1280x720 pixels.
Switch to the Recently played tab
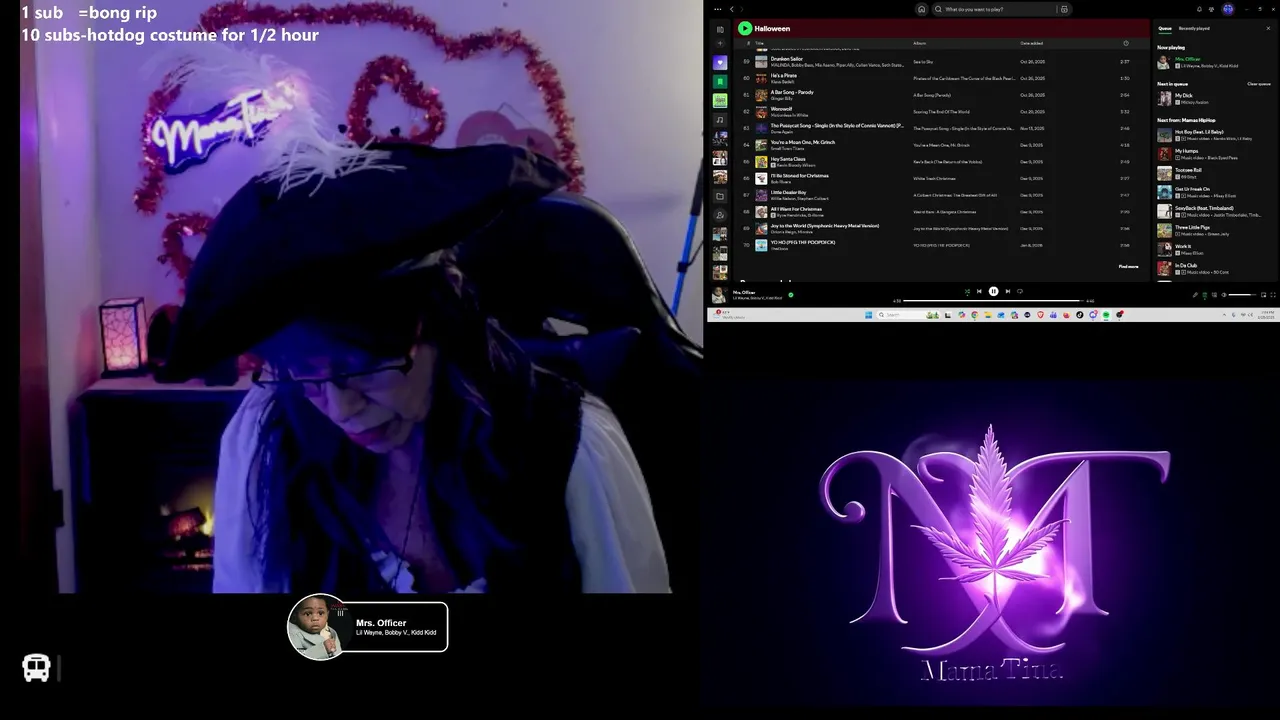1194,28
